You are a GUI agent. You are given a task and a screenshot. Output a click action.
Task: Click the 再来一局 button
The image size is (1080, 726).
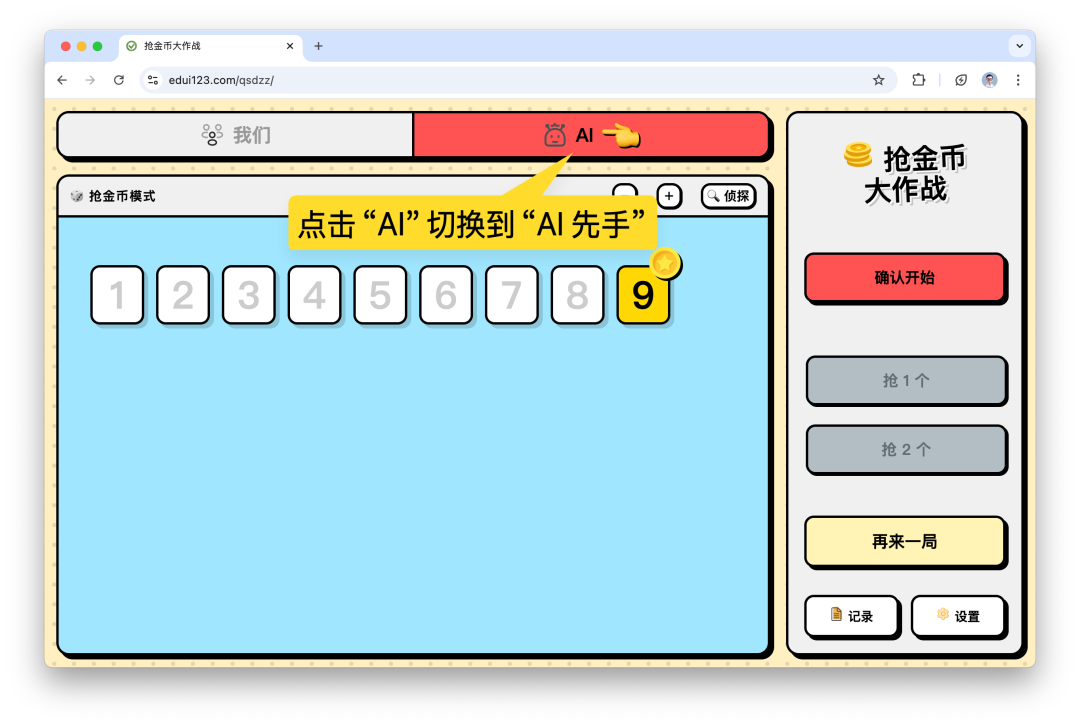(904, 540)
